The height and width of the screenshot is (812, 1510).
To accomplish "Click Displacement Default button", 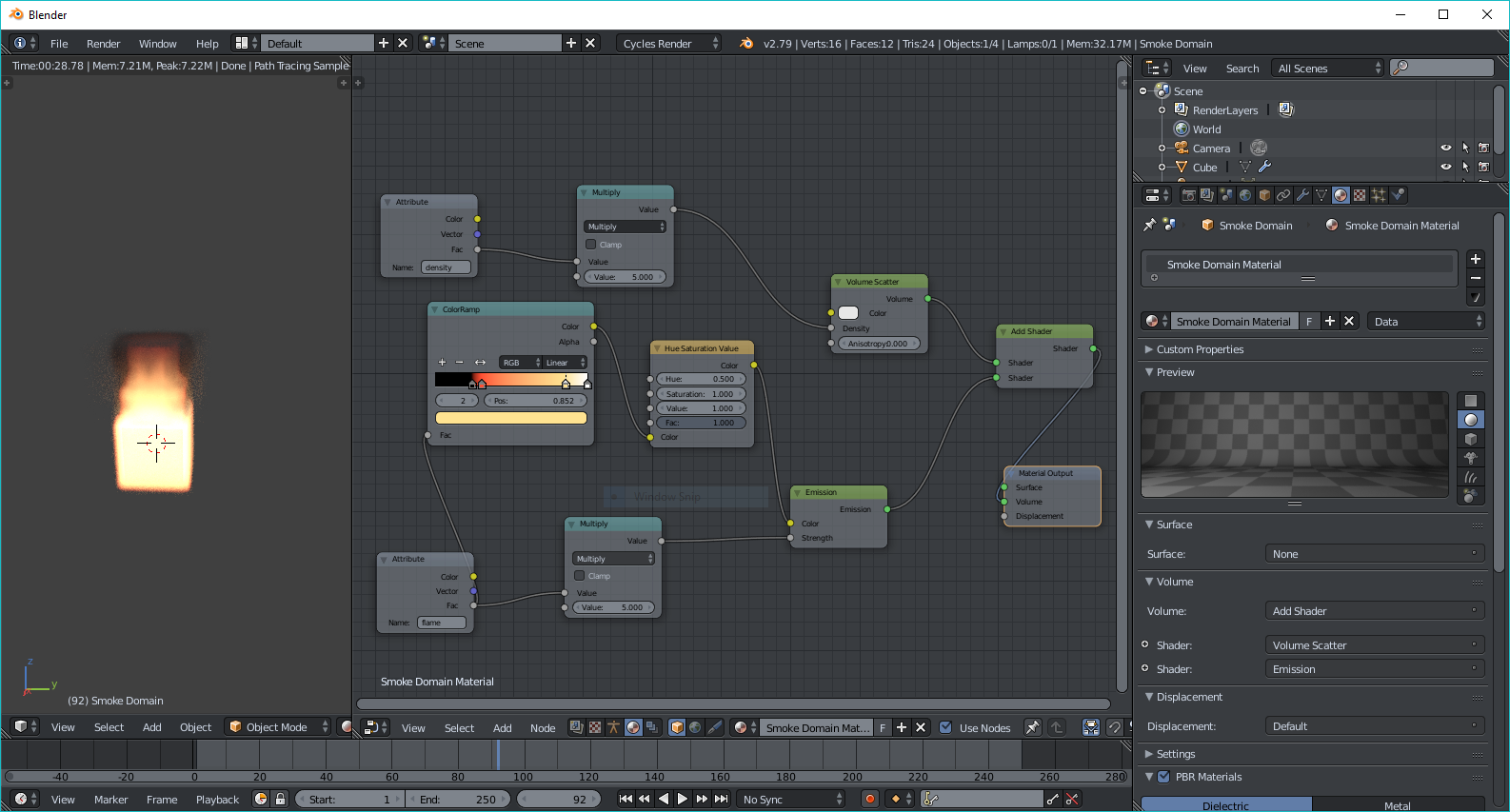I will pos(1375,726).
